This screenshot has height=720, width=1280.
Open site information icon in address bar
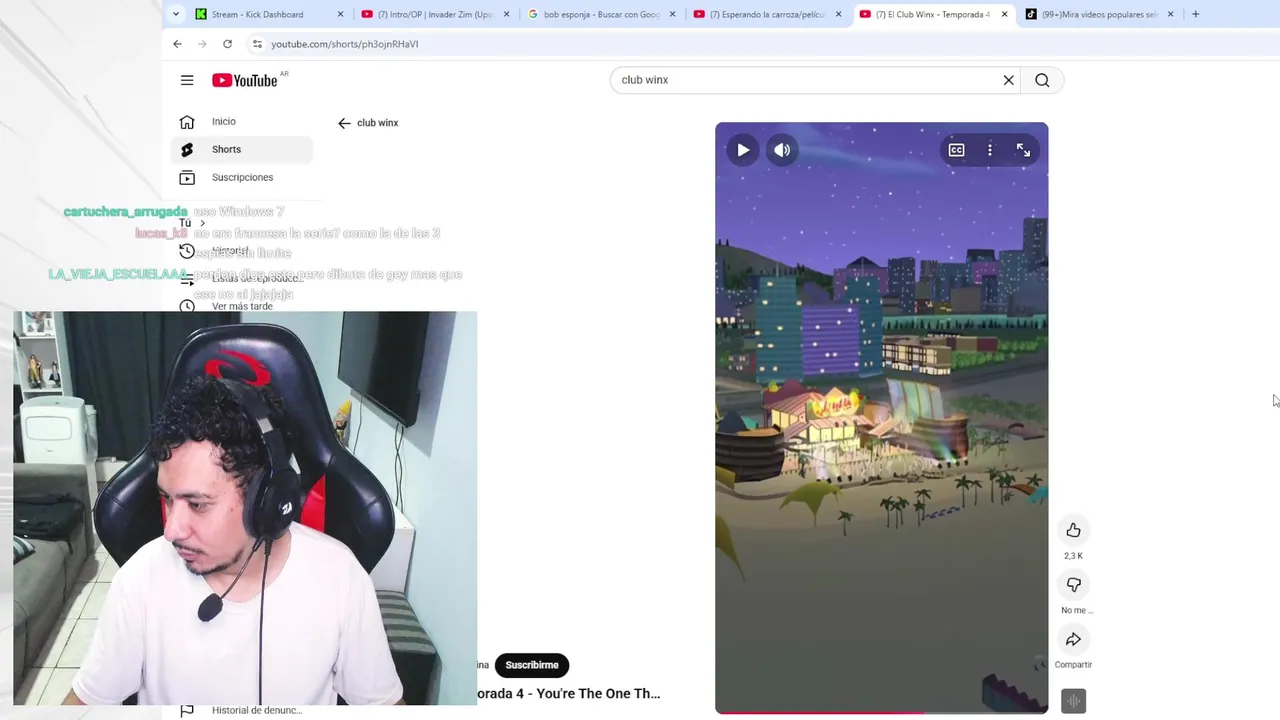(x=257, y=44)
